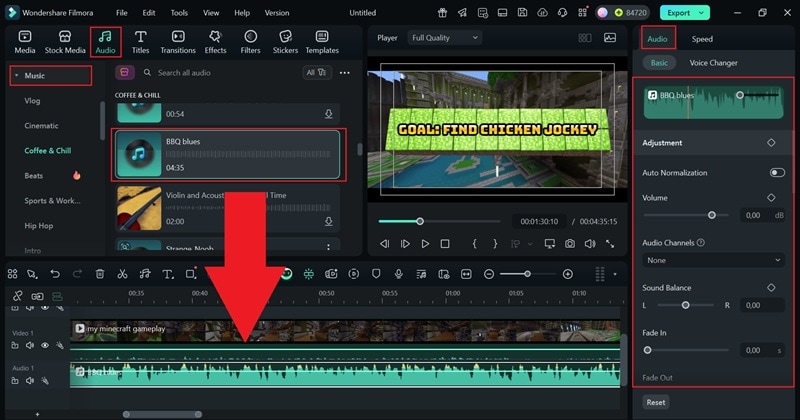Open the Edit menu
This screenshot has width=800, height=420.
pyautogui.click(x=148, y=13)
